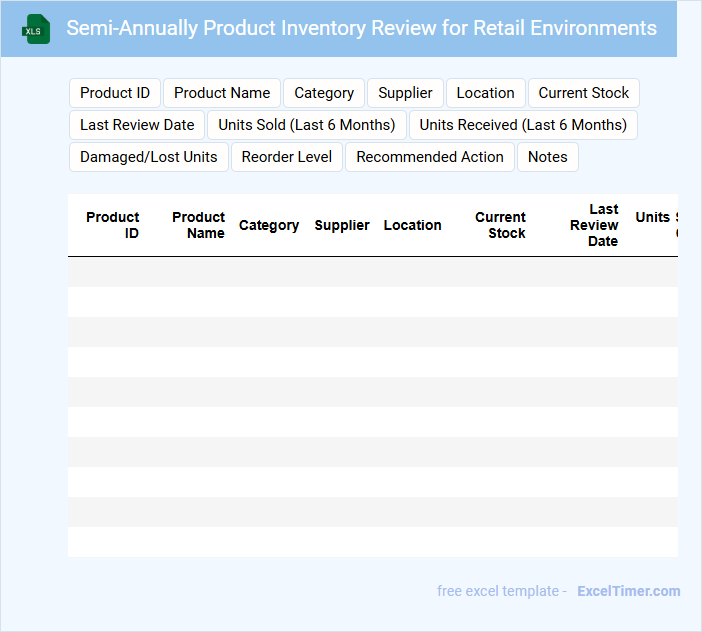Select the Last Review Date tag
Screen dimensions: 702x632
point(137,125)
